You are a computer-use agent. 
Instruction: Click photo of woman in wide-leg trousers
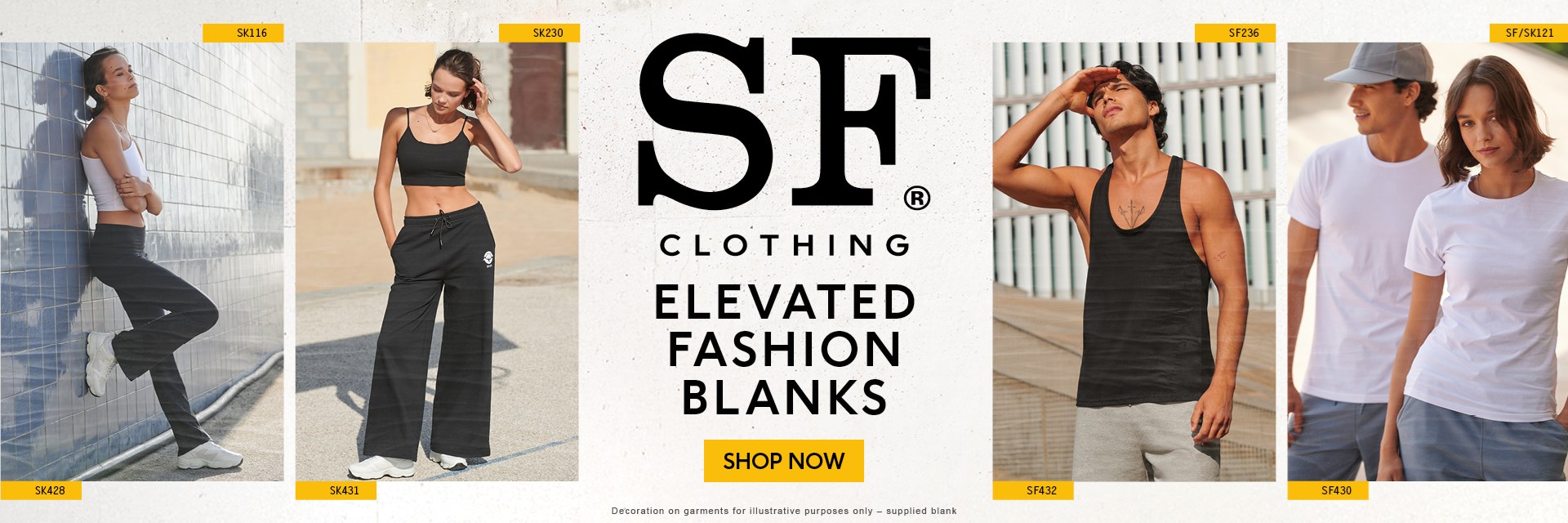437,261
